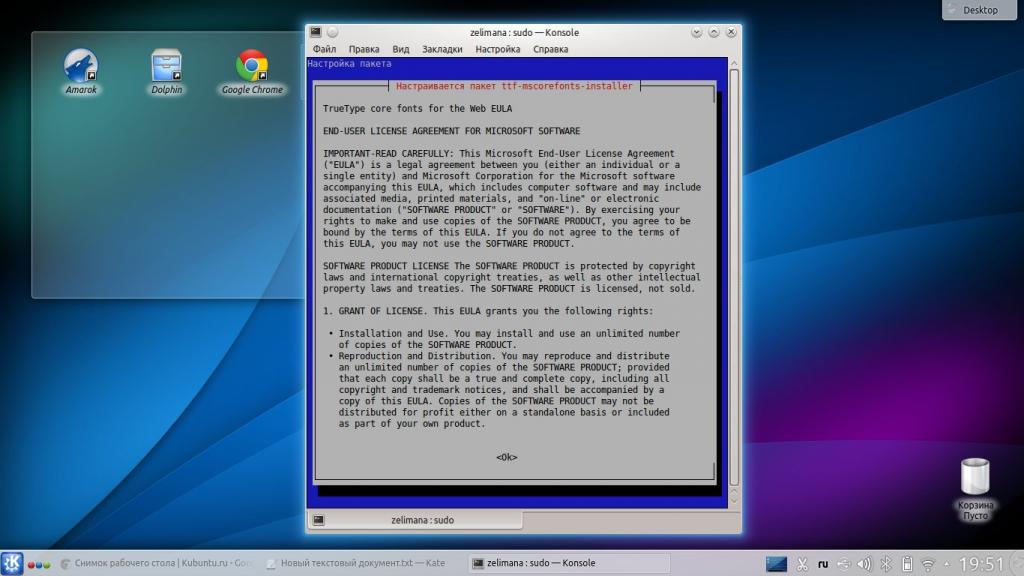Open the Файл menu
The height and width of the screenshot is (576, 1024).
coord(324,49)
